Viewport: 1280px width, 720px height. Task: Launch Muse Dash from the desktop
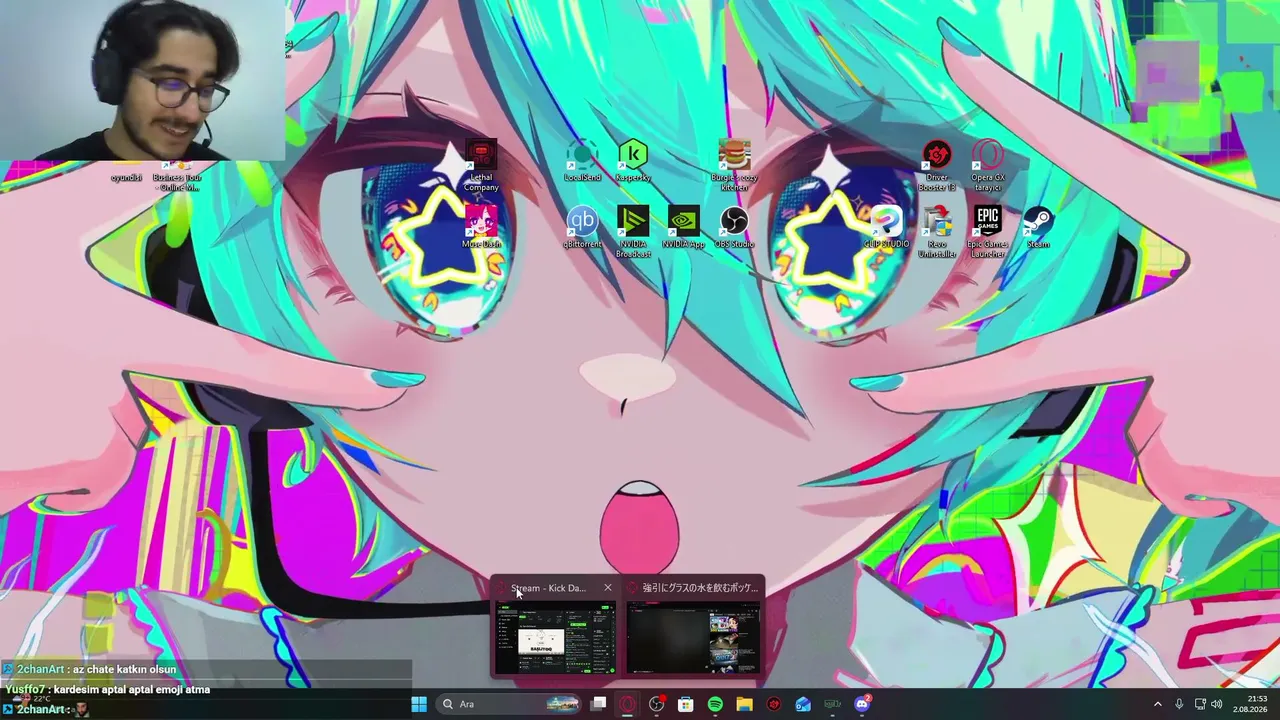click(481, 227)
